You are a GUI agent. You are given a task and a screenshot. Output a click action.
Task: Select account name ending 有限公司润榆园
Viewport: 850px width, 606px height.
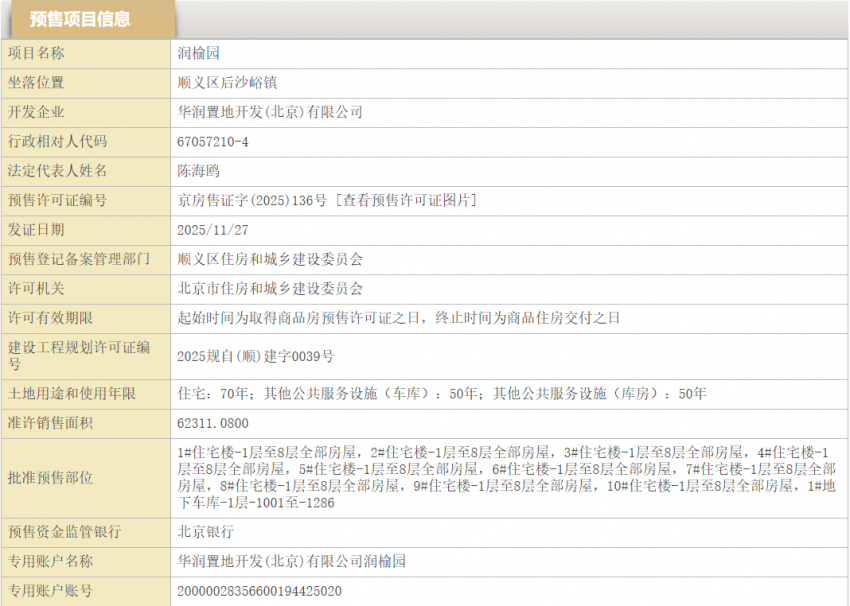(292, 561)
